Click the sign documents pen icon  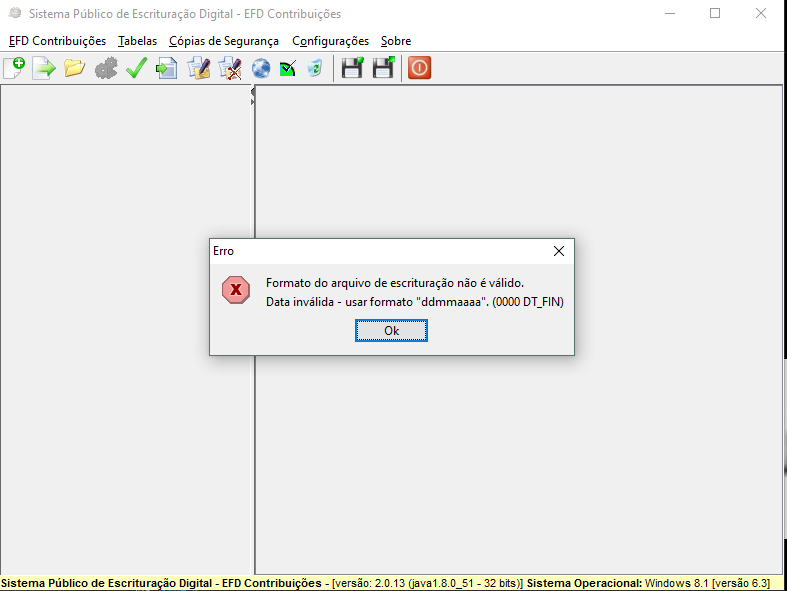199,68
